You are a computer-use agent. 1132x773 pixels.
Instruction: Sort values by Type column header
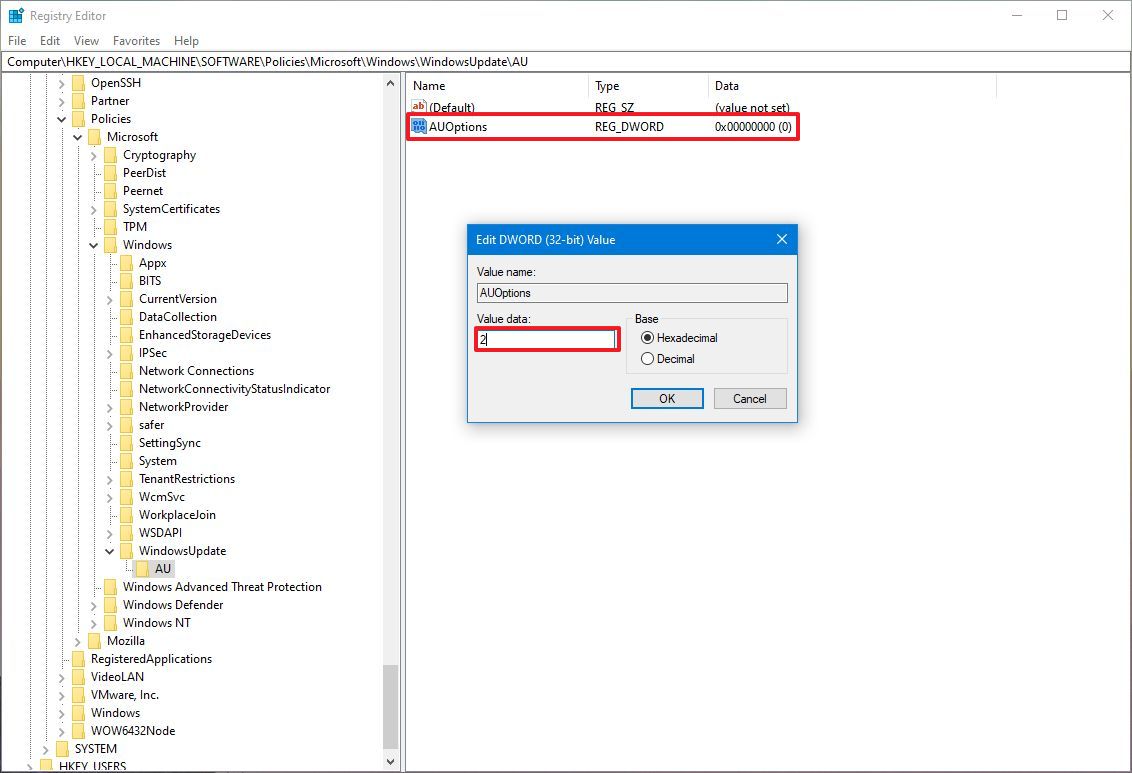[x=648, y=86]
